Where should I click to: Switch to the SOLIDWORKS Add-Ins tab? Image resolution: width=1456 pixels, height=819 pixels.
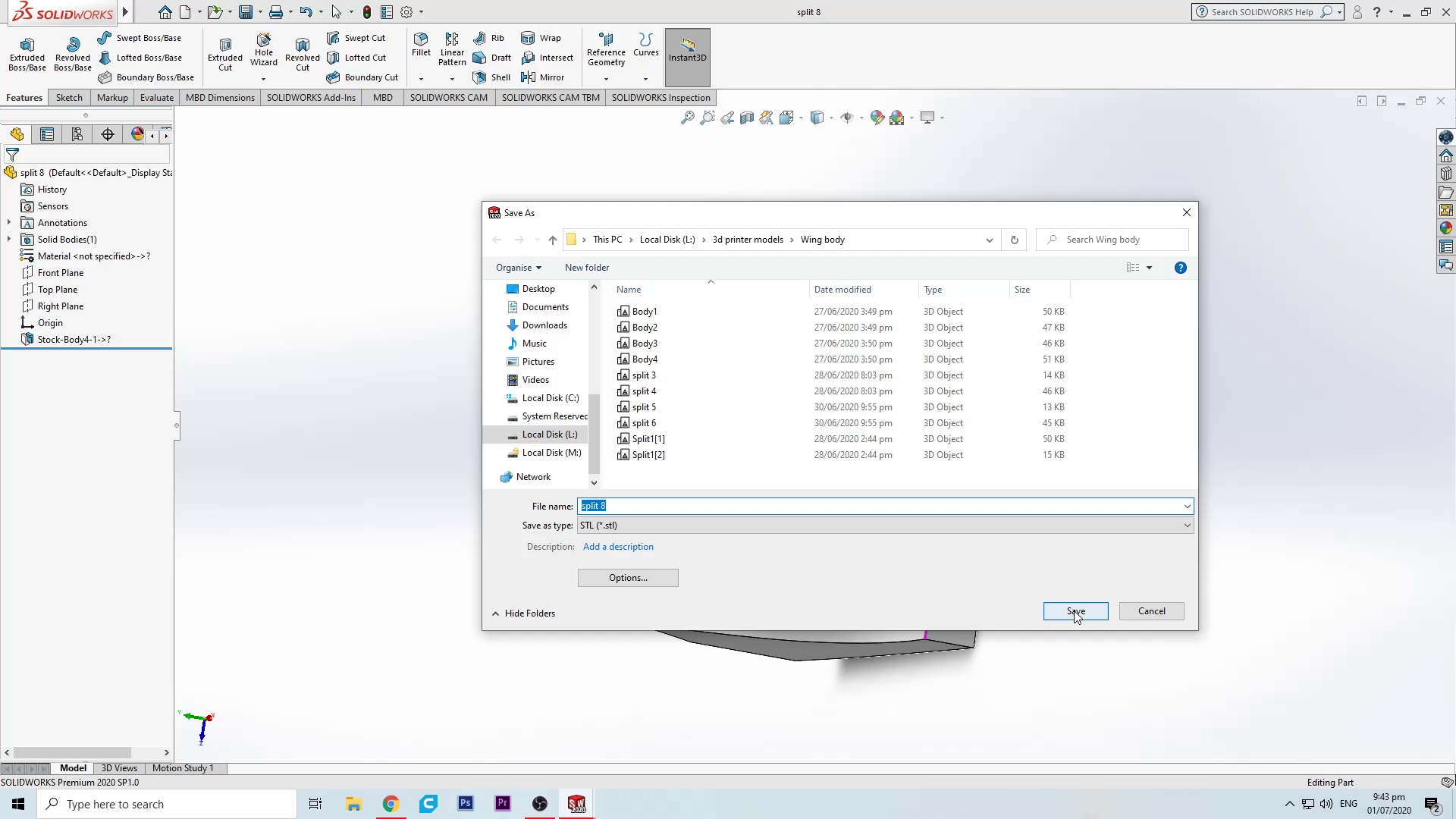(x=311, y=98)
